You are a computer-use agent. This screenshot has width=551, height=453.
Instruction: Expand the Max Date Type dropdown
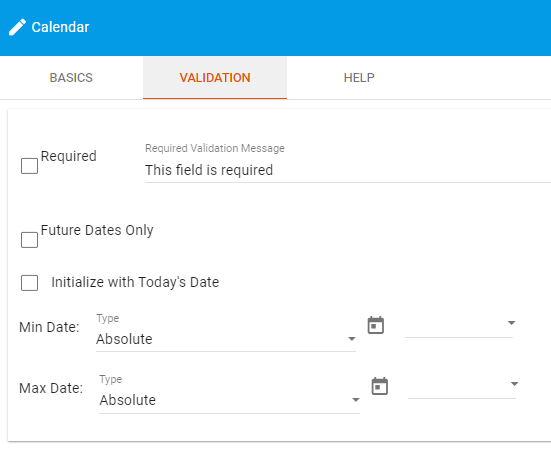point(229,400)
